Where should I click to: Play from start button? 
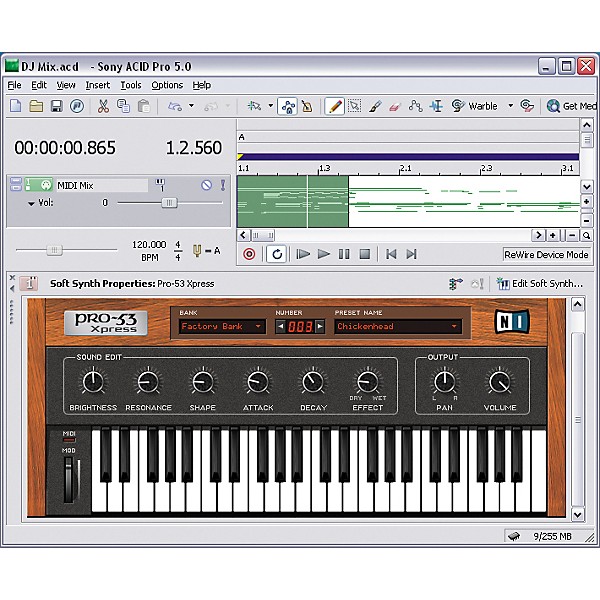303,254
